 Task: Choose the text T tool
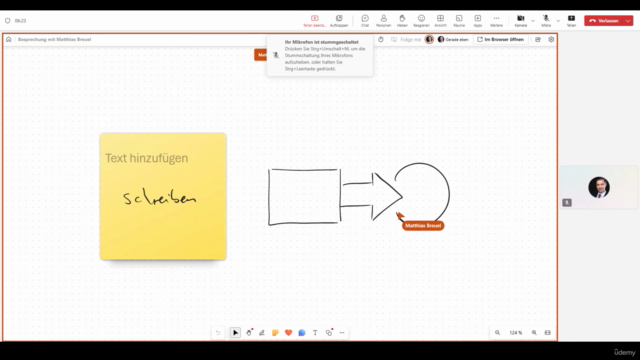click(x=315, y=333)
